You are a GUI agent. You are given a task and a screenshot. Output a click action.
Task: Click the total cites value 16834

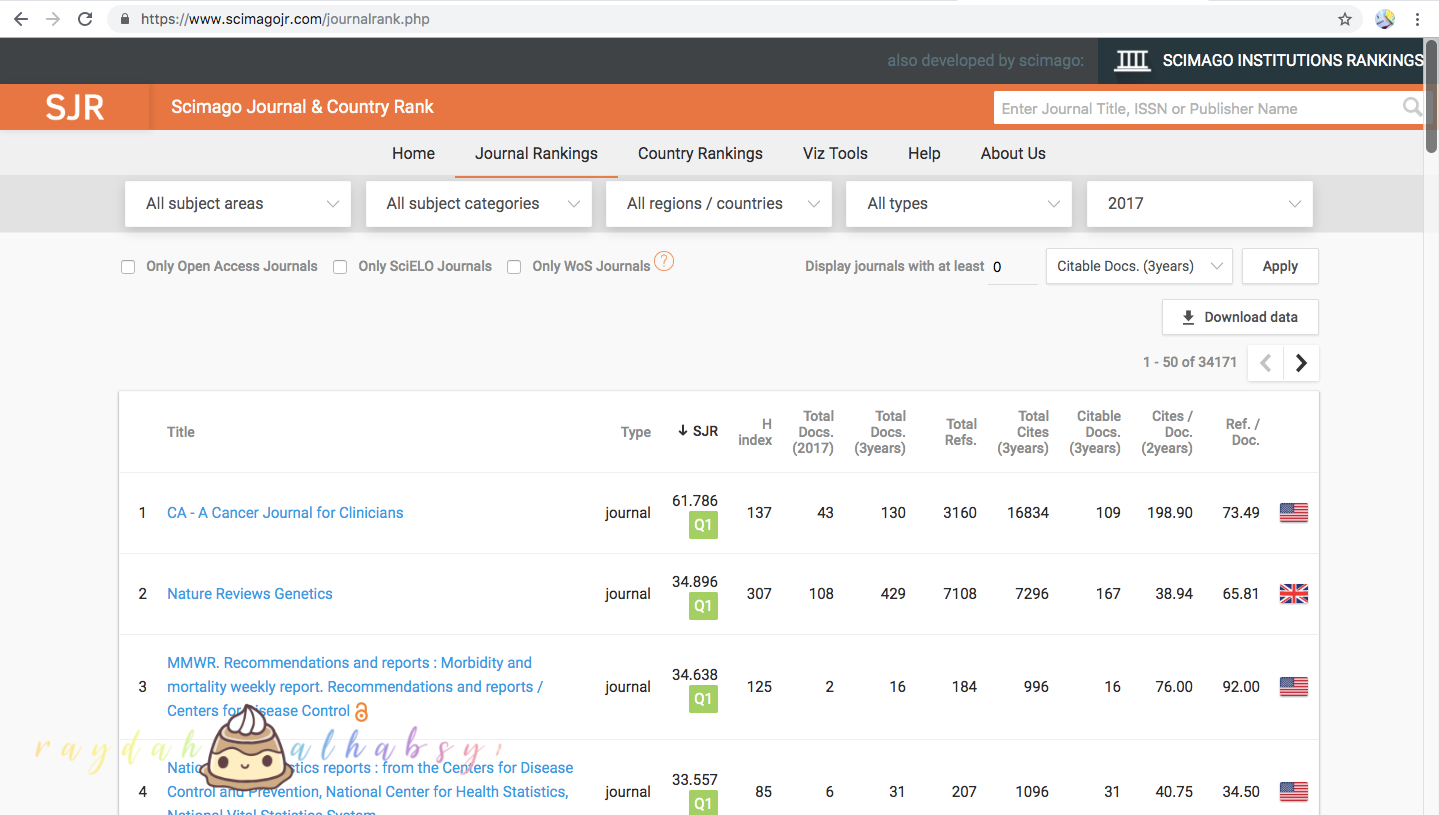pos(1028,513)
